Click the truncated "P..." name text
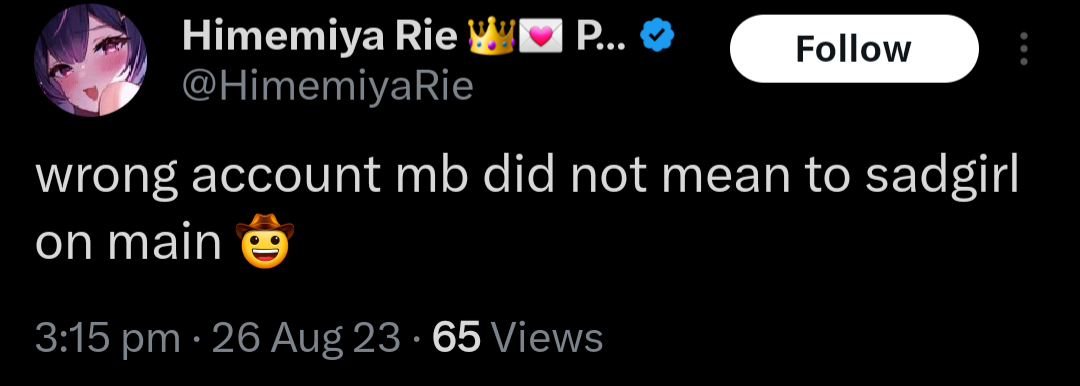The height and width of the screenshot is (386, 1080). click(601, 37)
